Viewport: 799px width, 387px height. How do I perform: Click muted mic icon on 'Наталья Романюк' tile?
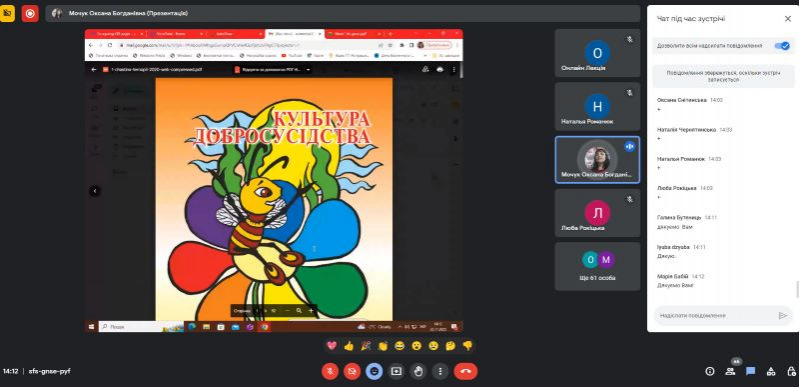[630, 93]
